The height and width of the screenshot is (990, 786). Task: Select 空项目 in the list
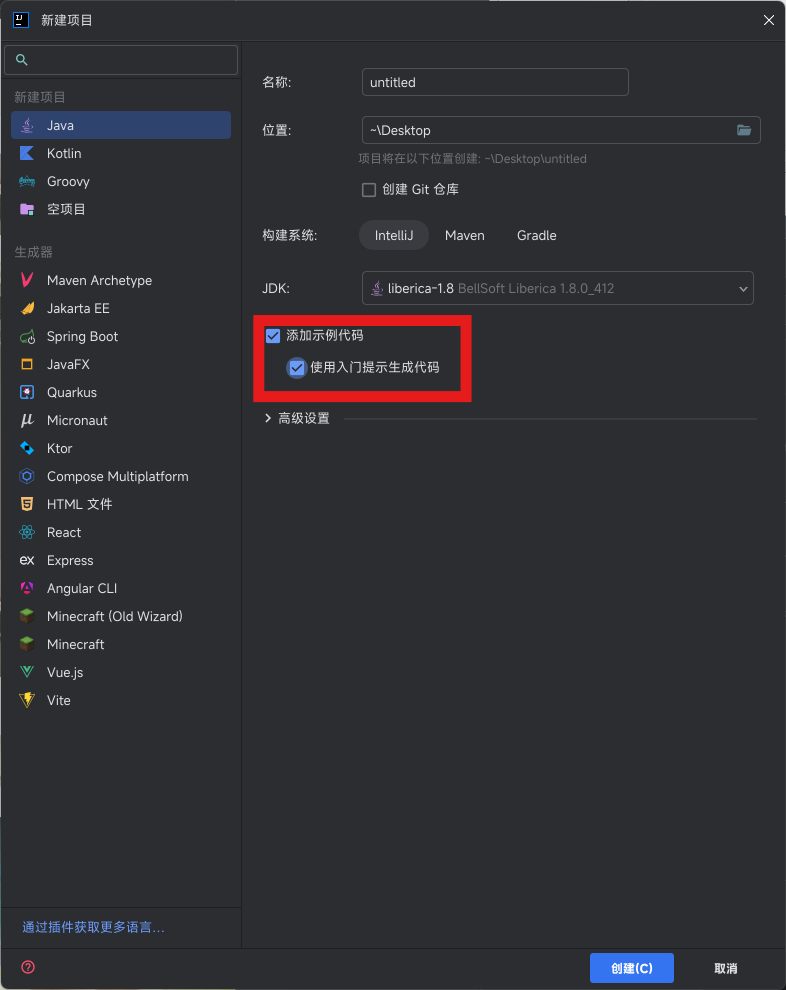pyautogui.click(x=121, y=209)
